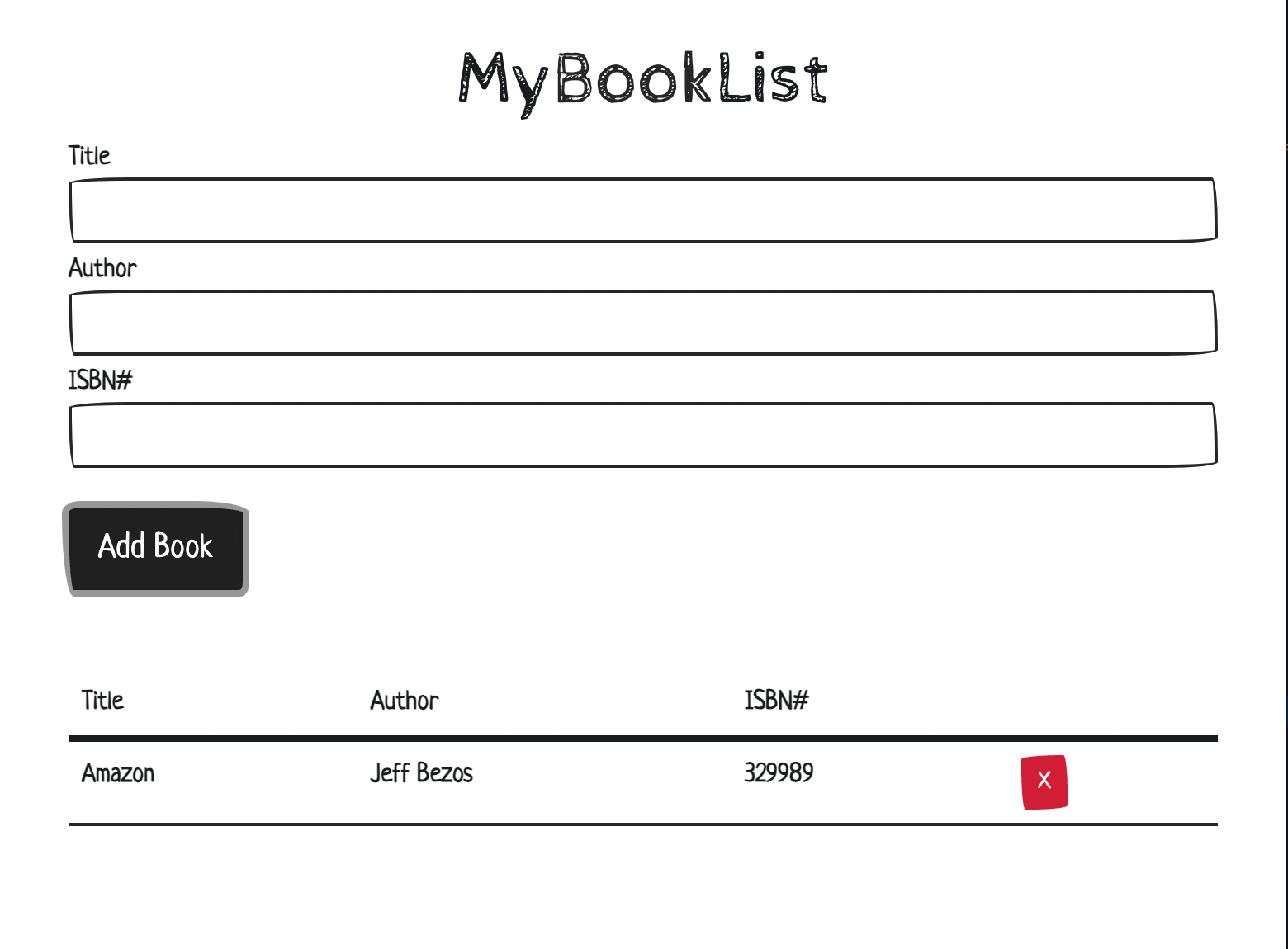Screen dimensions: 1288x949
Task: Click the ISBN# column header
Action: [x=776, y=700]
